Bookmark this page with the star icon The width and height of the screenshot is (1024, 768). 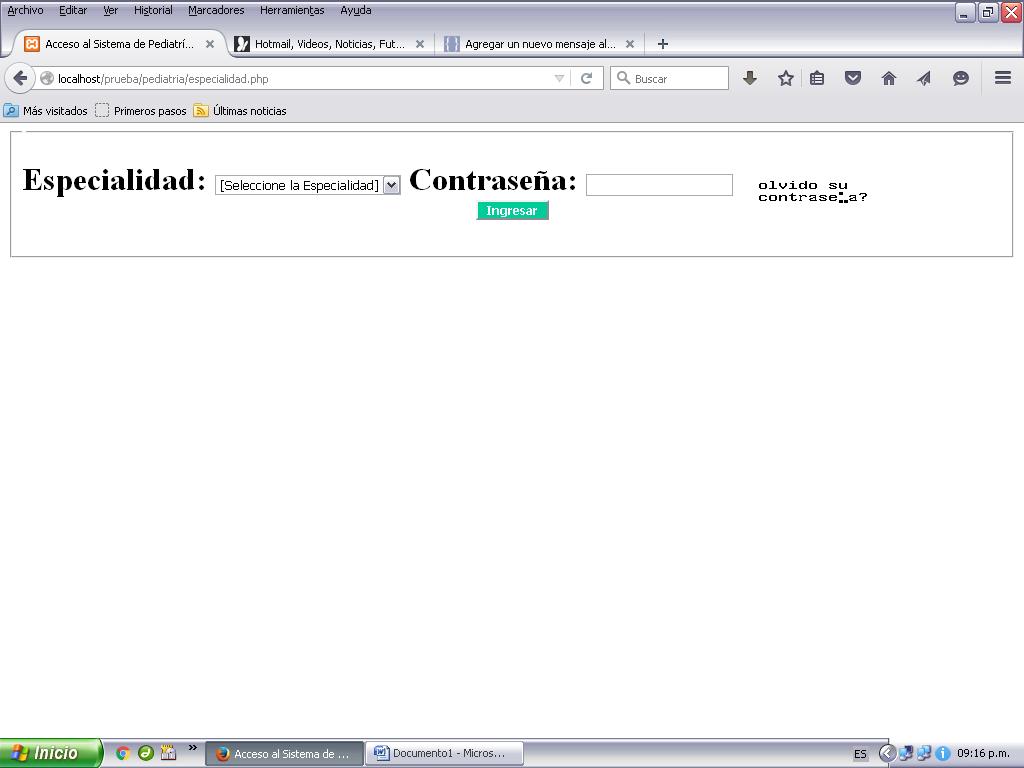tap(786, 78)
